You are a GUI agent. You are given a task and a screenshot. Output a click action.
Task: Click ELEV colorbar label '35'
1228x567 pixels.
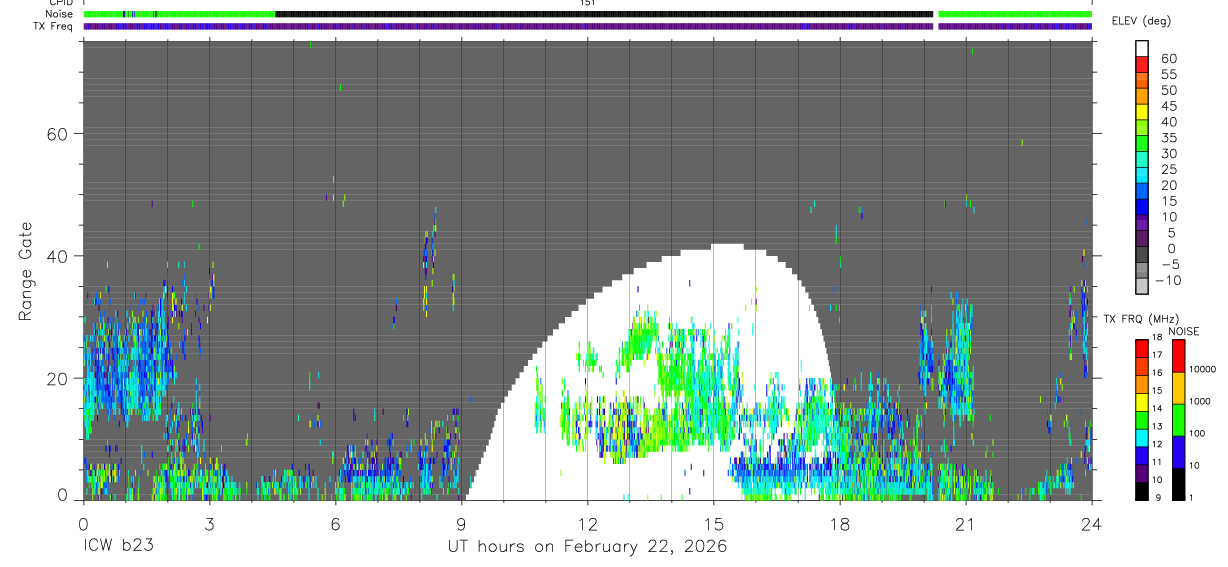1169,137
